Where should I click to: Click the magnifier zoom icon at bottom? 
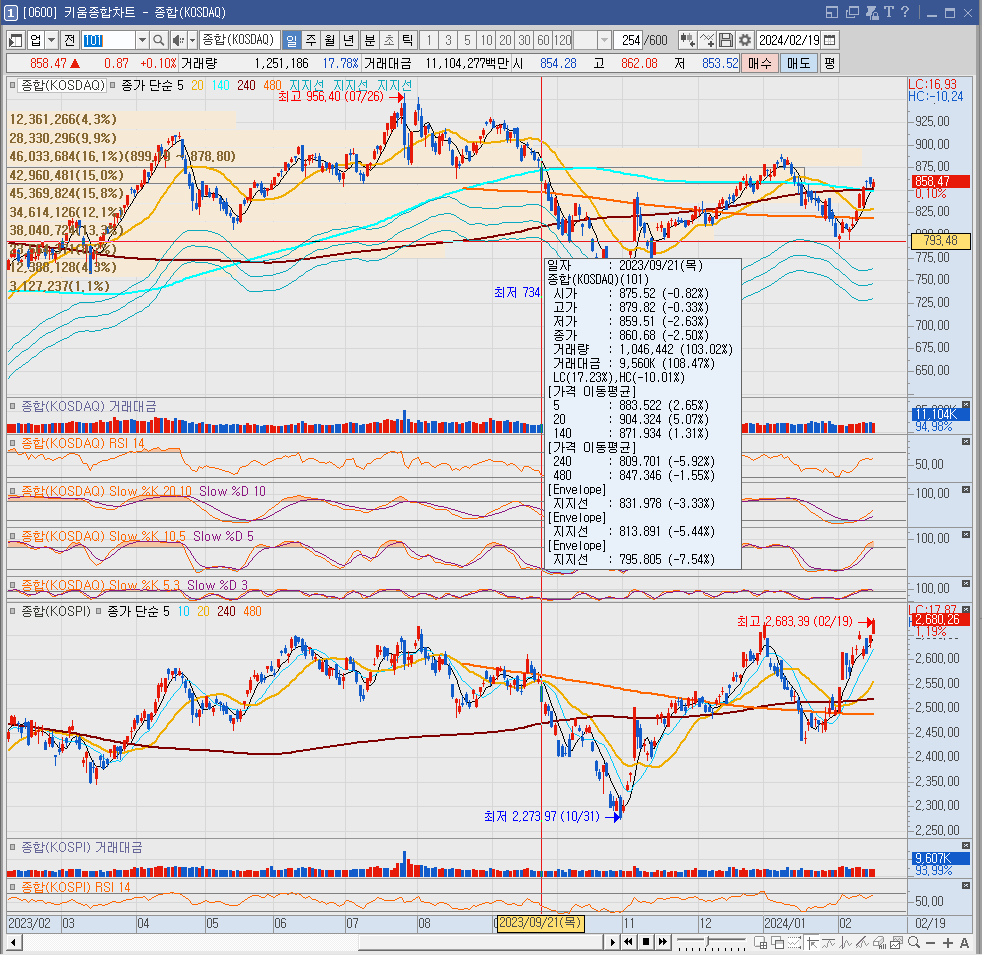(914, 942)
